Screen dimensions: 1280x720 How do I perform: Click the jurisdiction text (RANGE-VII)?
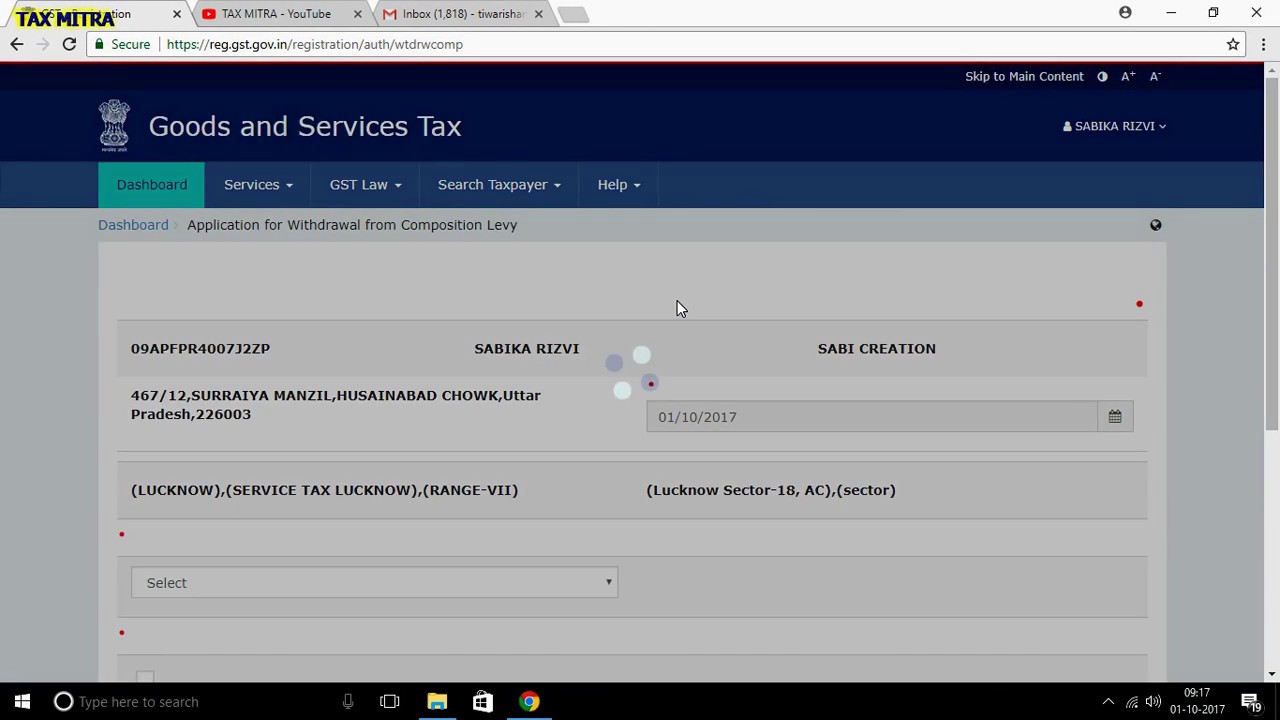[470, 490]
